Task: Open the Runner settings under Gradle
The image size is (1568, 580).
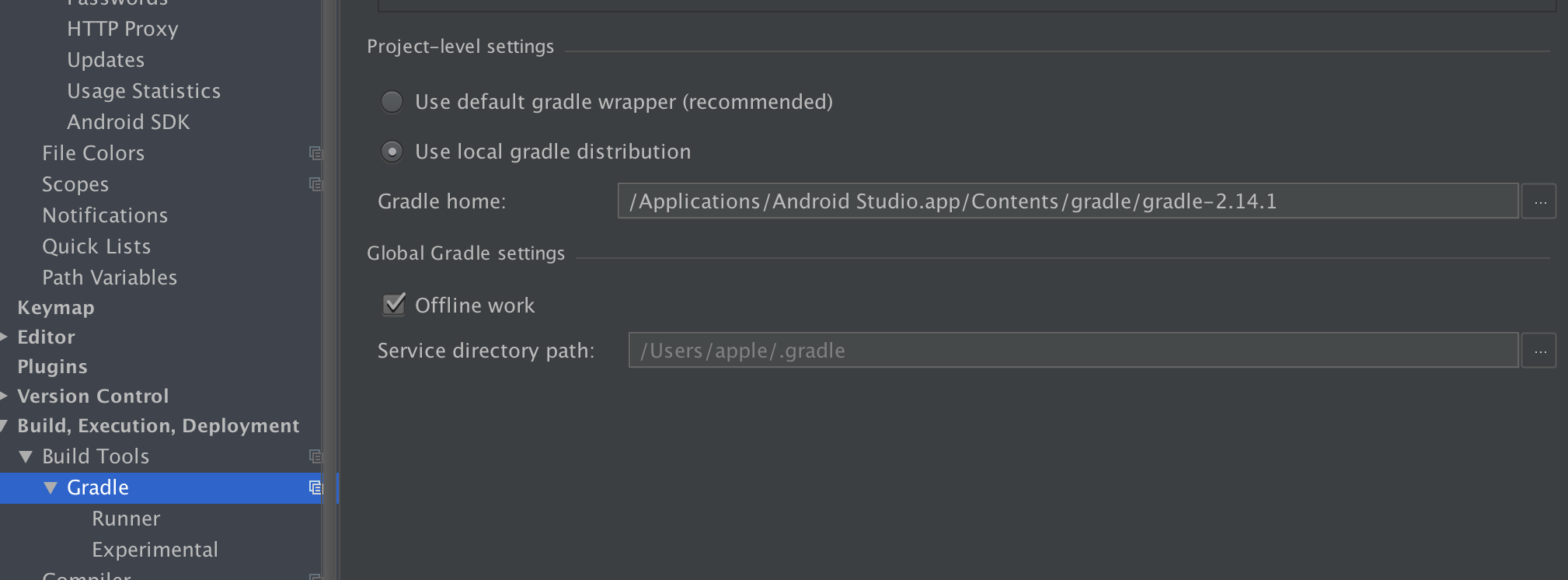Action: pyautogui.click(x=126, y=519)
